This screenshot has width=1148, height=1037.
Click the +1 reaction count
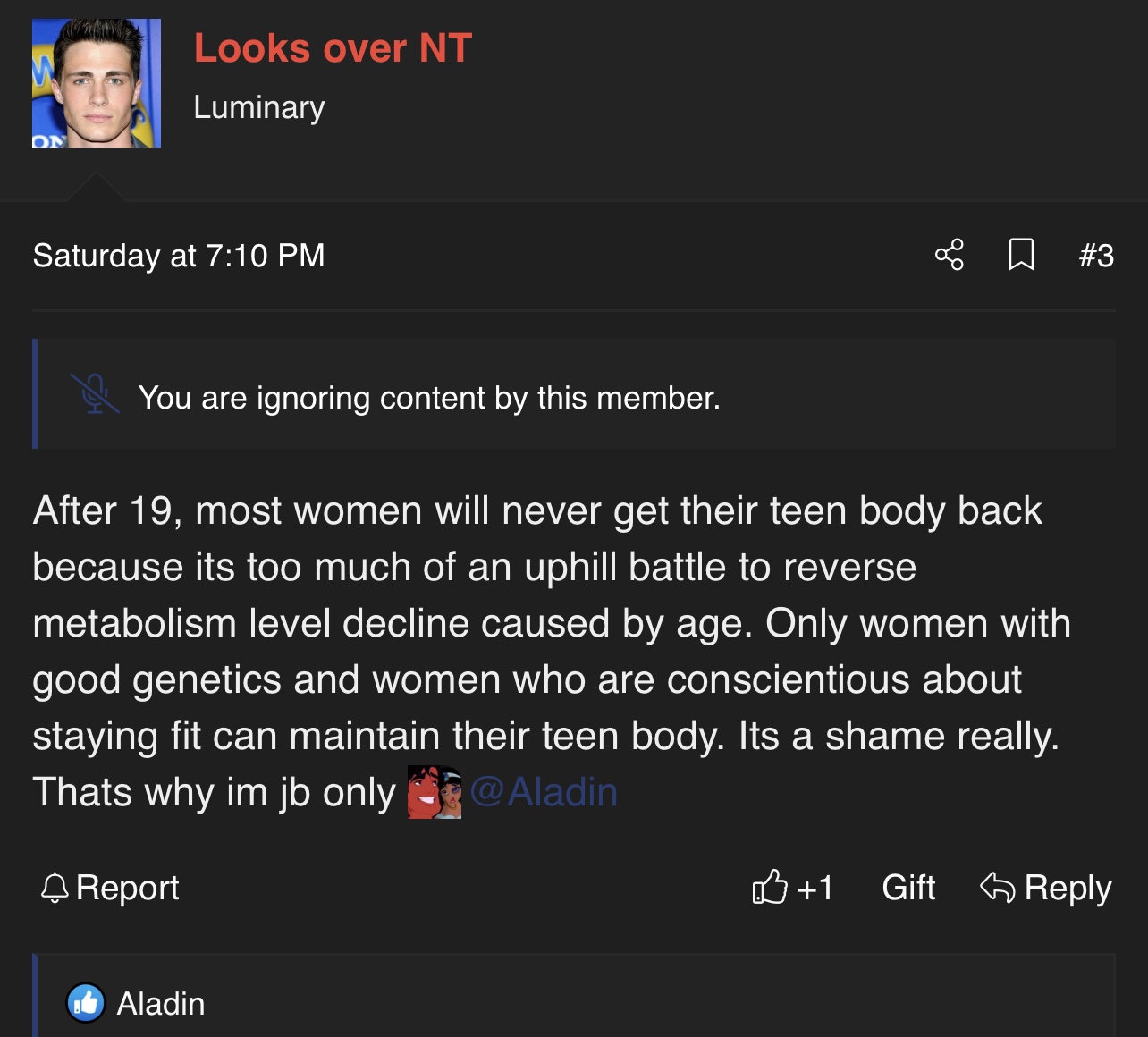point(815,888)
